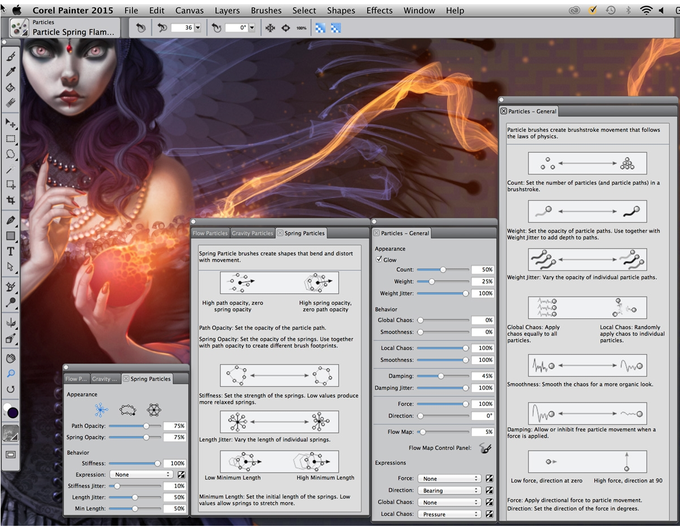680x531 pixels.
Task: Click the Wi-Fi icon in menu bar
Action: [646, 10]
